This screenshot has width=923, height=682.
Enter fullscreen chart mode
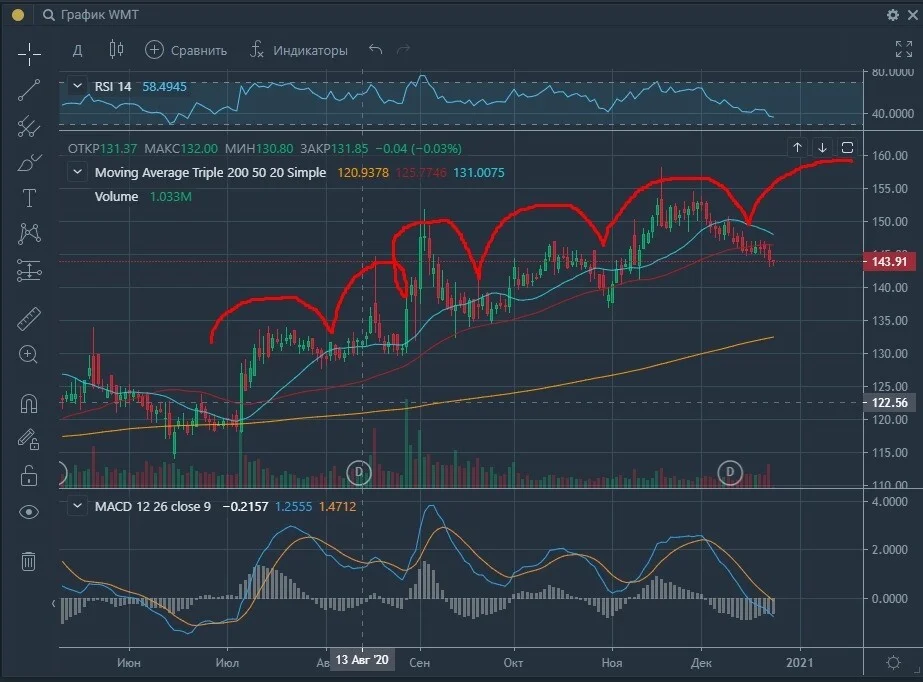pos(904,49)
